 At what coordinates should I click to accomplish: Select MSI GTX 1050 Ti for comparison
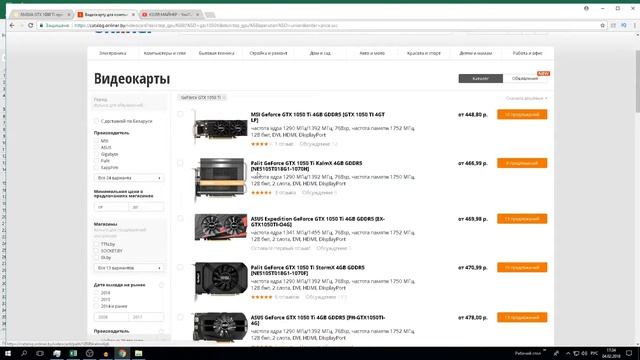180,114
